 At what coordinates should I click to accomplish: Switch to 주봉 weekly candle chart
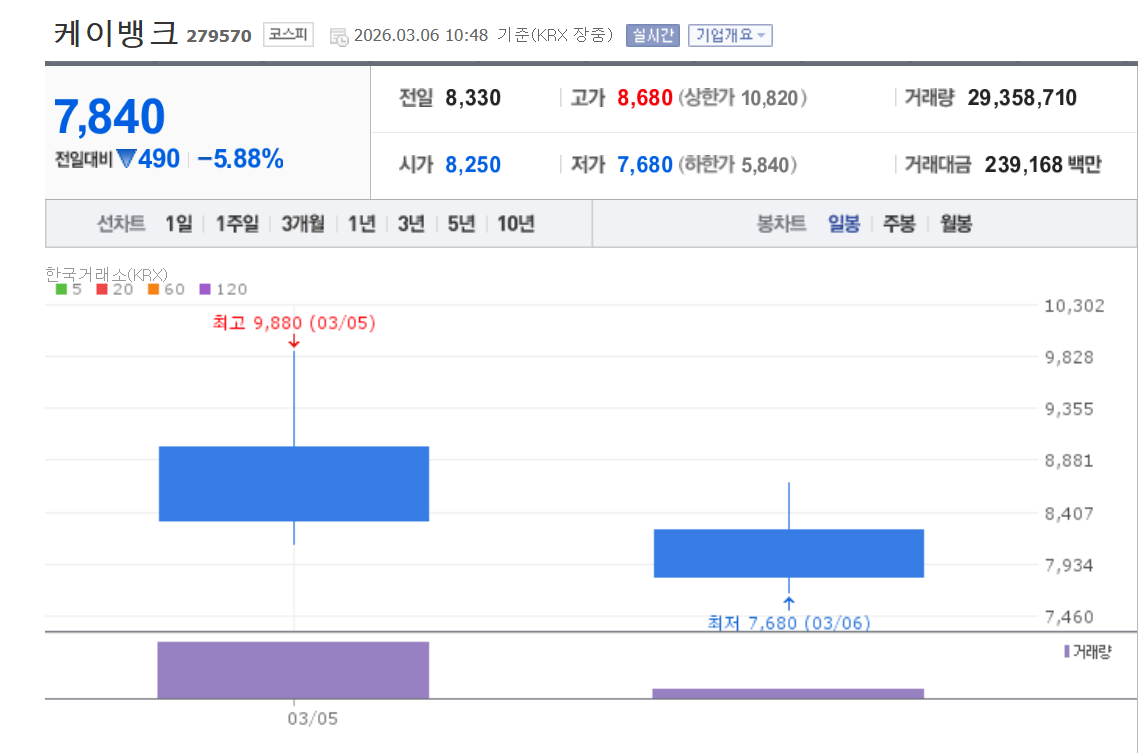point(899,223)
